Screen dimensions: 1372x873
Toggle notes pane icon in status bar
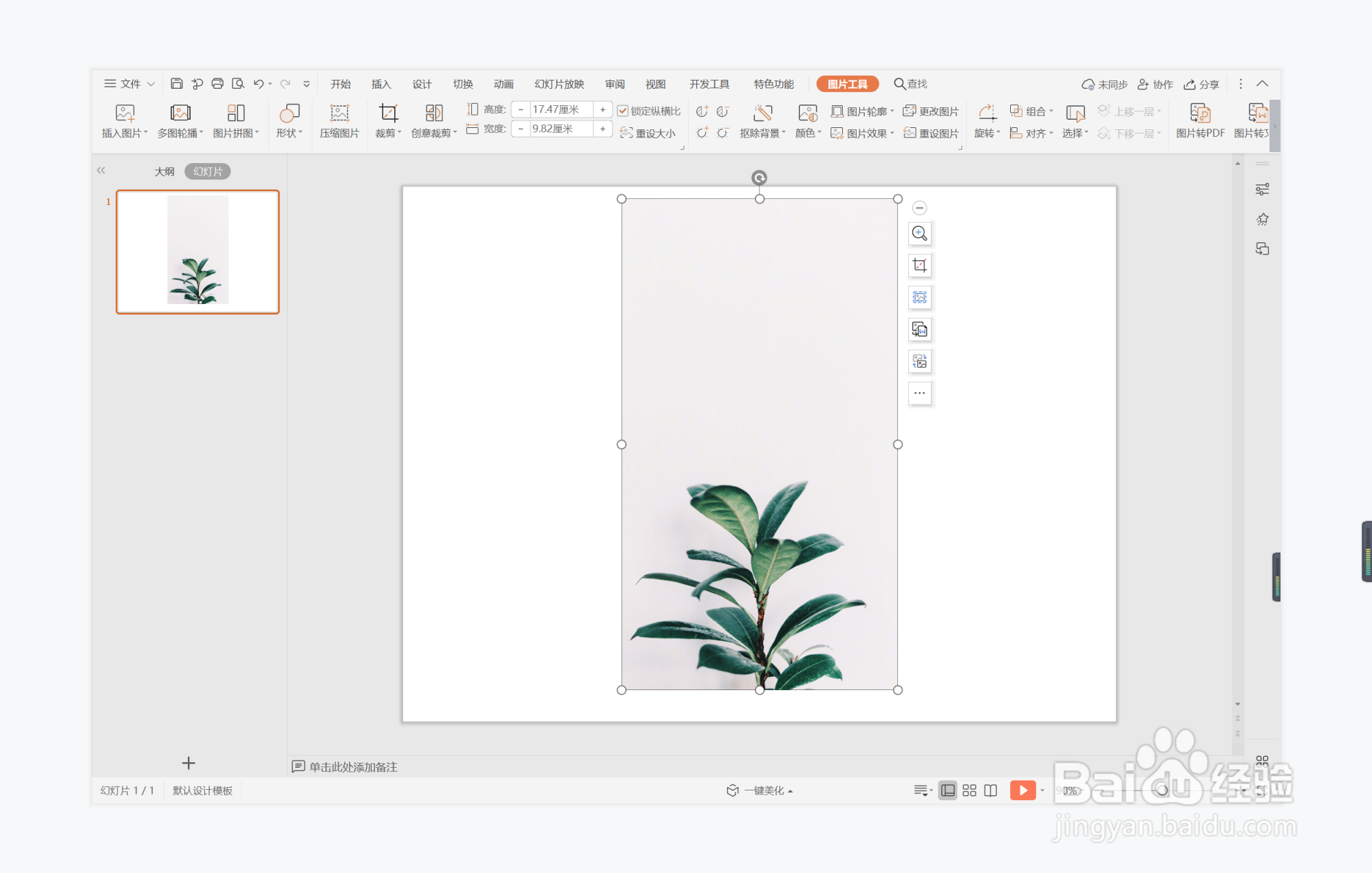[x=922, y=790]
